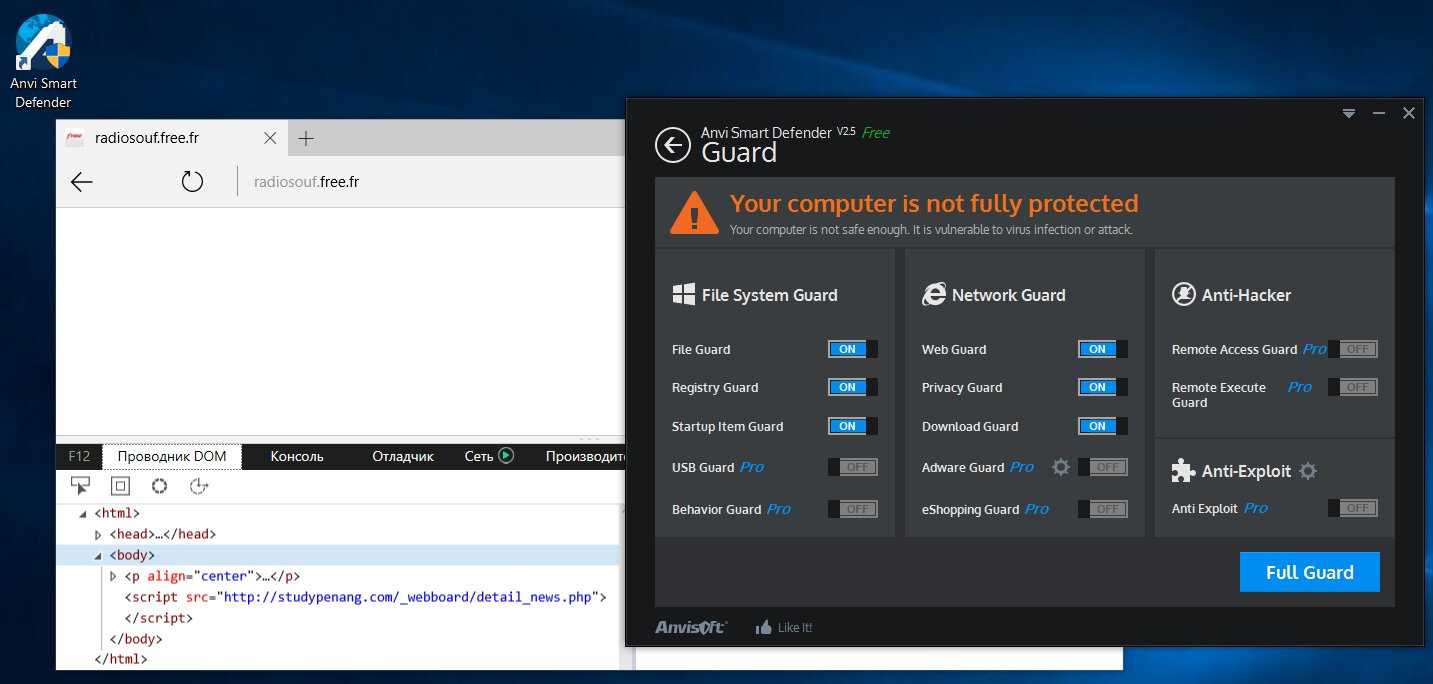Click the tab favicon of radiosouf.free.fr

click(x=74, y=138)
